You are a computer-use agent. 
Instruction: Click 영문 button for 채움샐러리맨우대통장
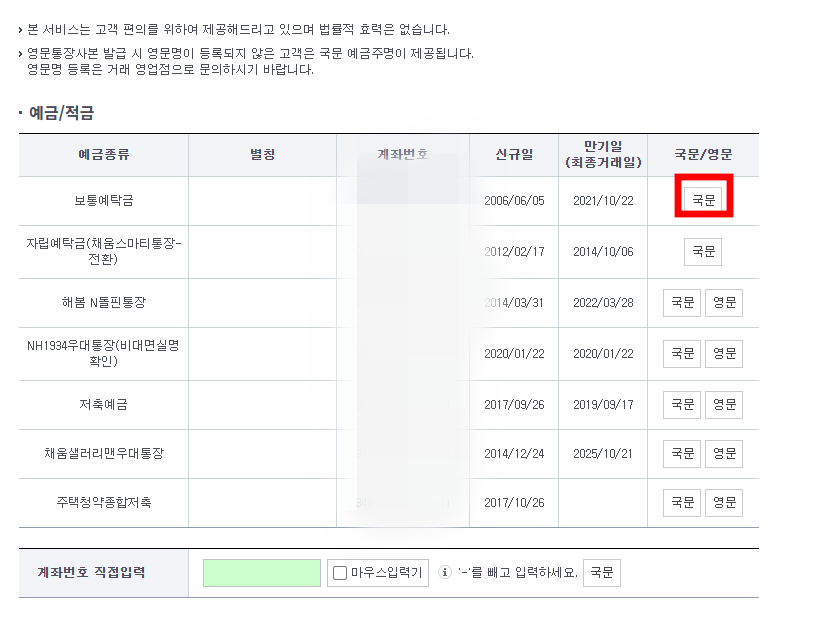[724, 454]
